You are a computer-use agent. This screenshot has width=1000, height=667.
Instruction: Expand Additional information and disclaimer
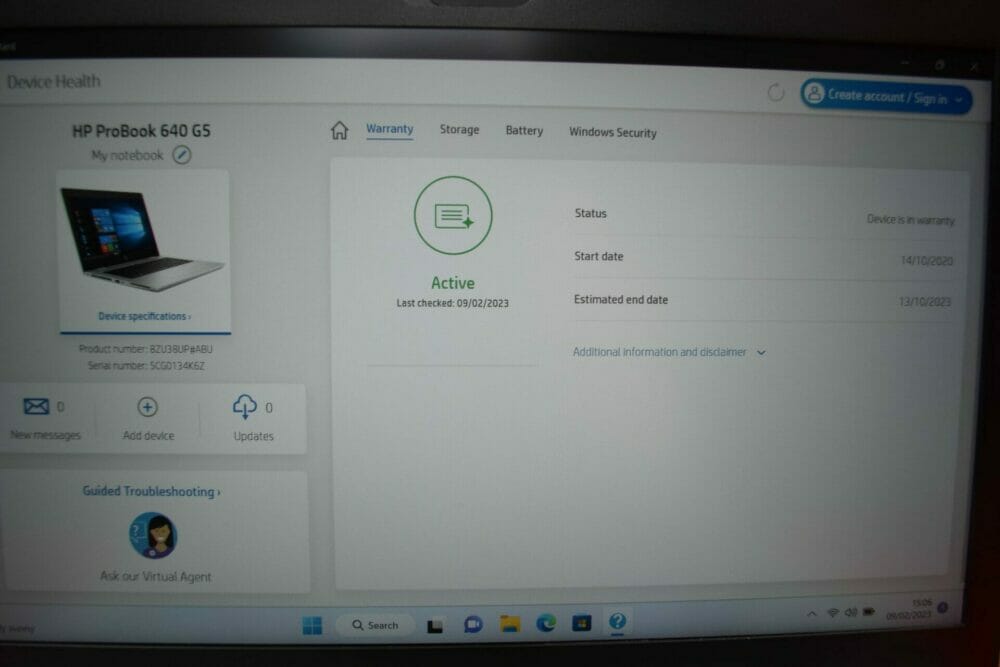click(669, 352)
